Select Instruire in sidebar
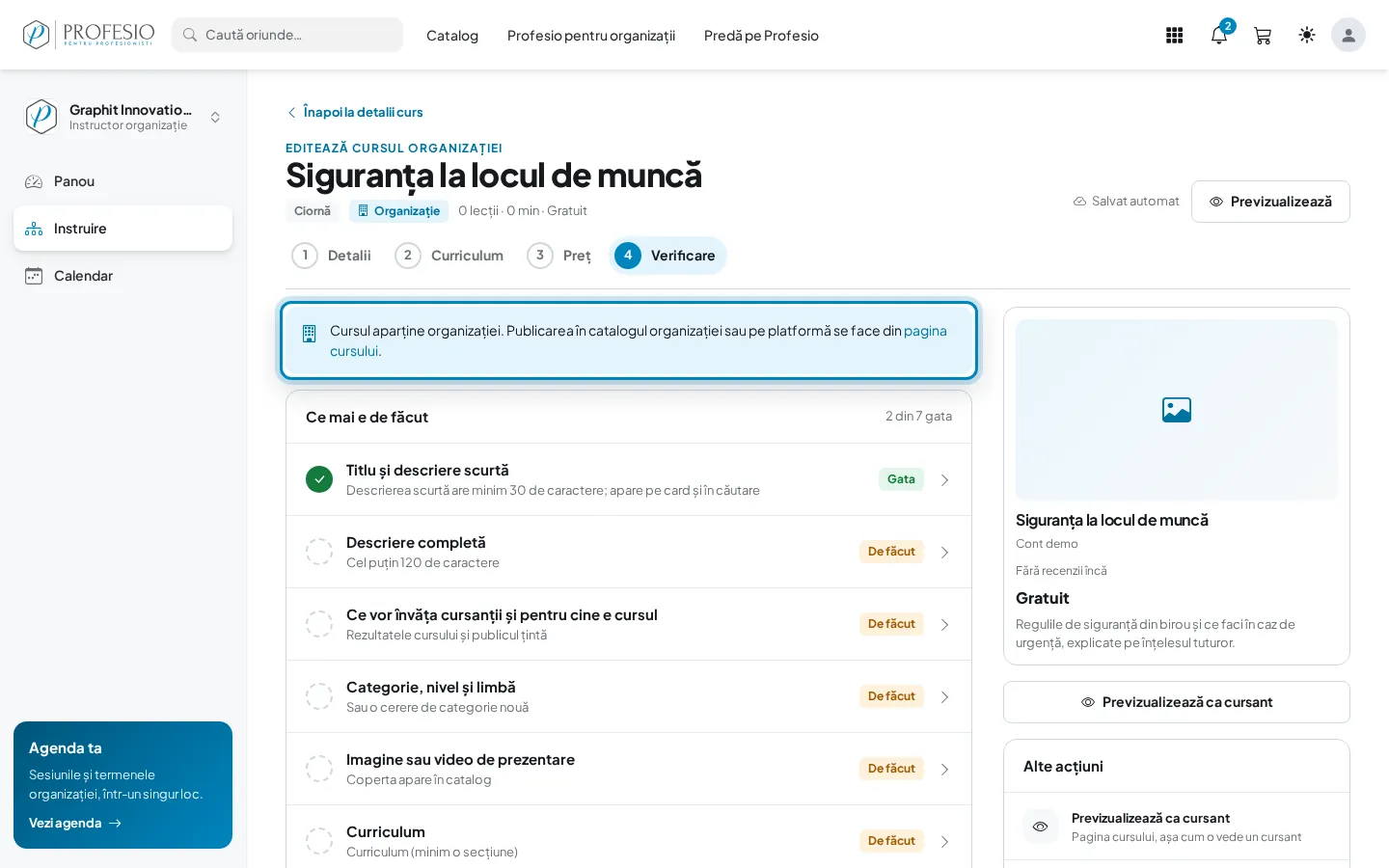The height and width of the screenshot is (868, 1389). pyautogui.click(x=123, y=229)
